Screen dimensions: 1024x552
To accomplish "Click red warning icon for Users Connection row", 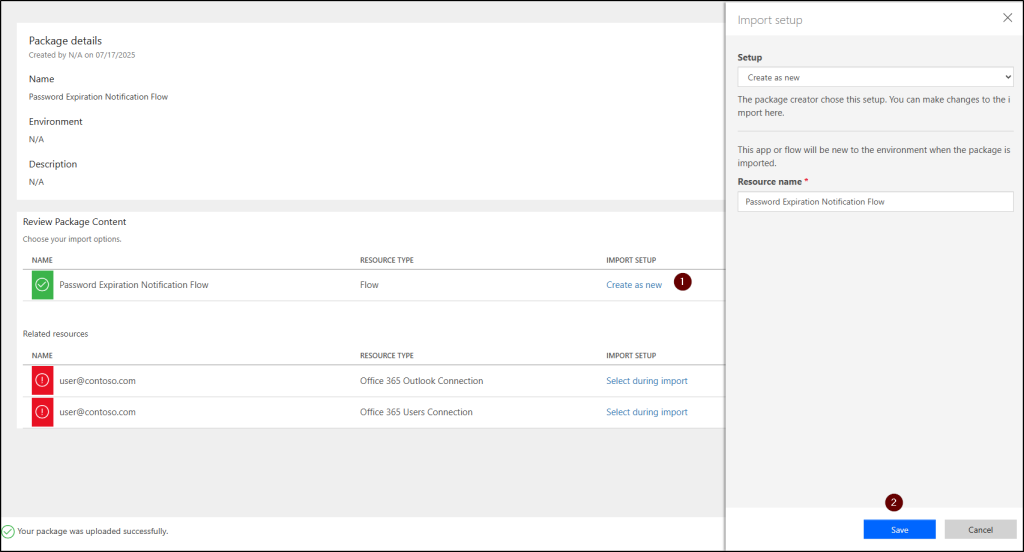I will [x=42, y=412].
